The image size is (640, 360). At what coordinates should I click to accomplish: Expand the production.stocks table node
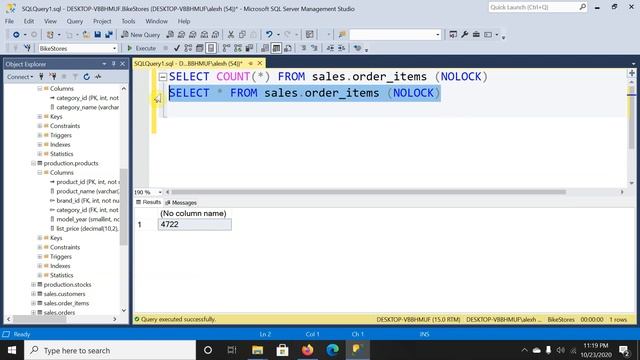click(33, 284)
